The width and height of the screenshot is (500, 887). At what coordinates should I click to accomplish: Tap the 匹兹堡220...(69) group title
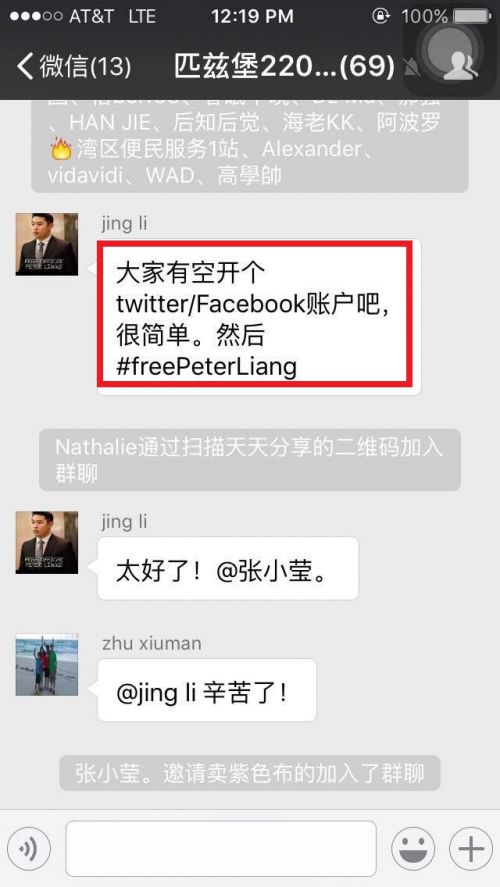coord(284,67)
